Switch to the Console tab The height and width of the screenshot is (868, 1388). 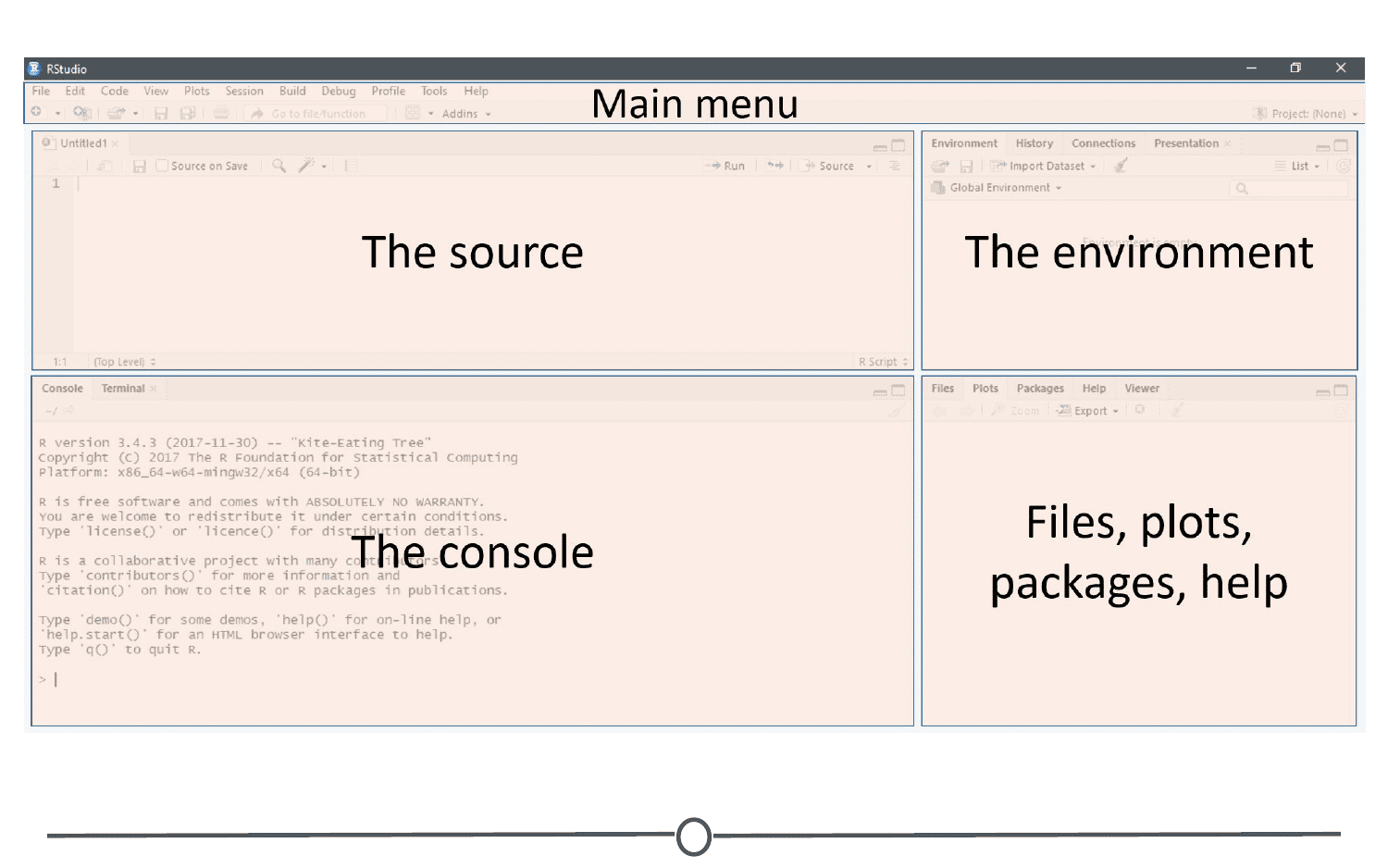pos(62,389)
